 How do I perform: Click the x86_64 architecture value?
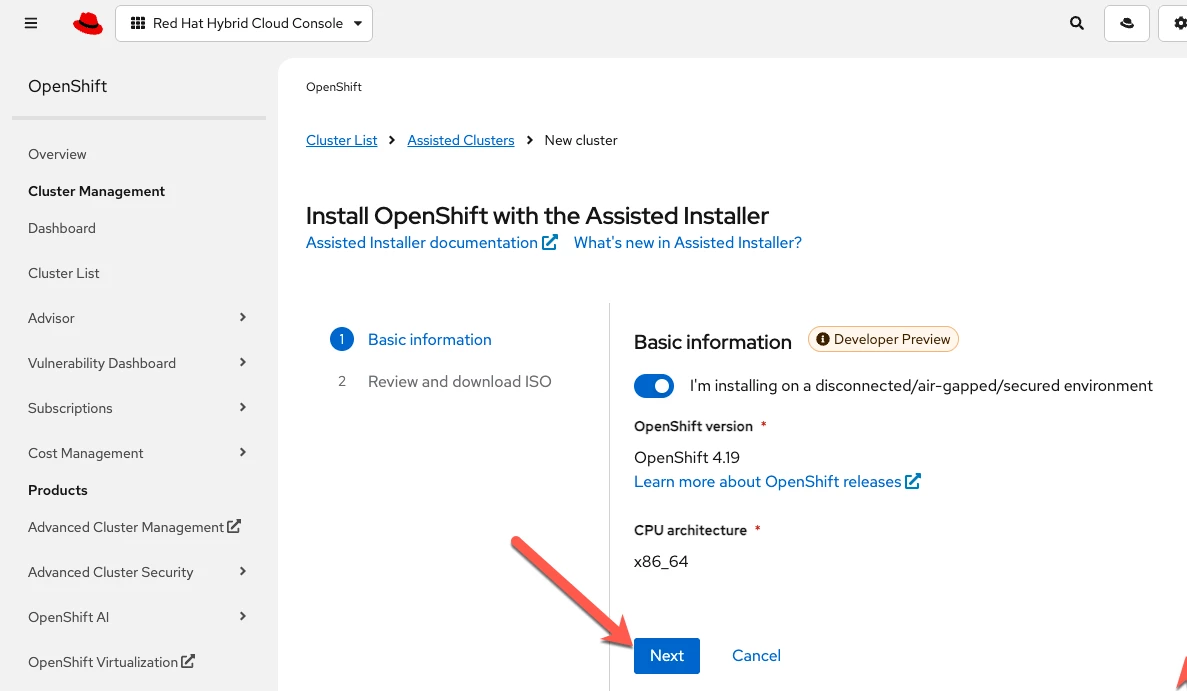click(661, 562)
